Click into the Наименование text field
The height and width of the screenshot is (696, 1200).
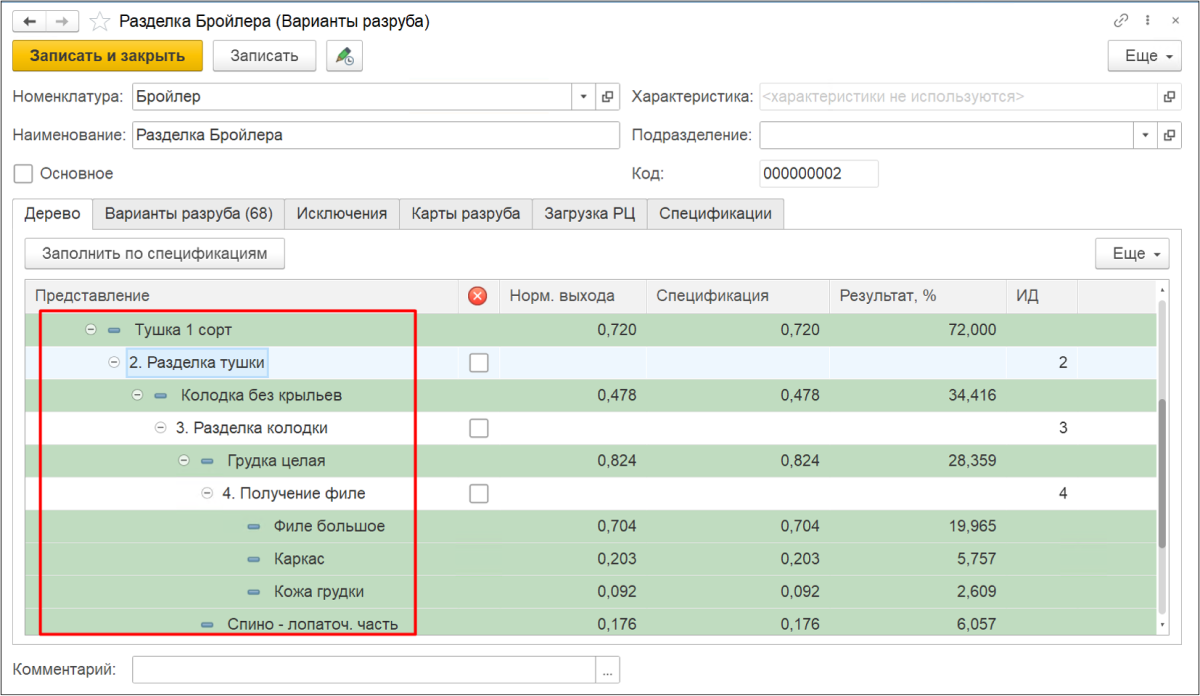375,135
